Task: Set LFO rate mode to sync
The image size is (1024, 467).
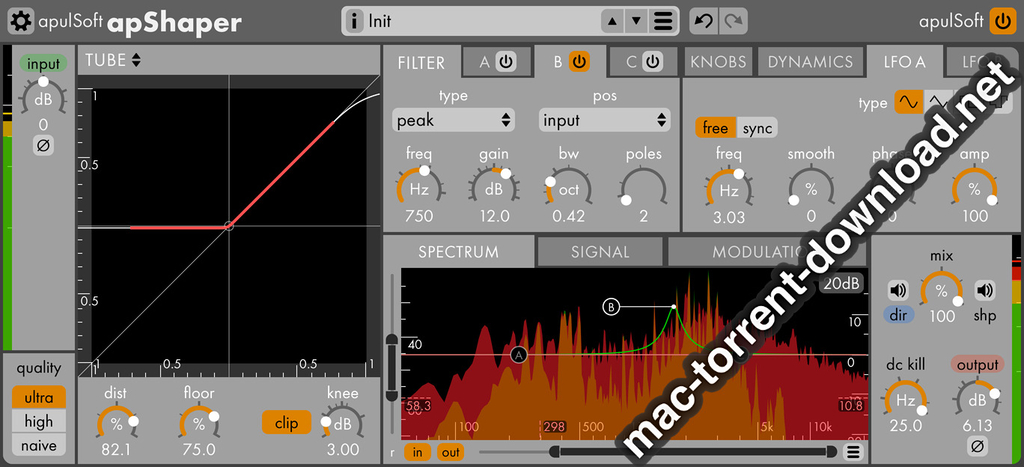Action: point(758,128)
